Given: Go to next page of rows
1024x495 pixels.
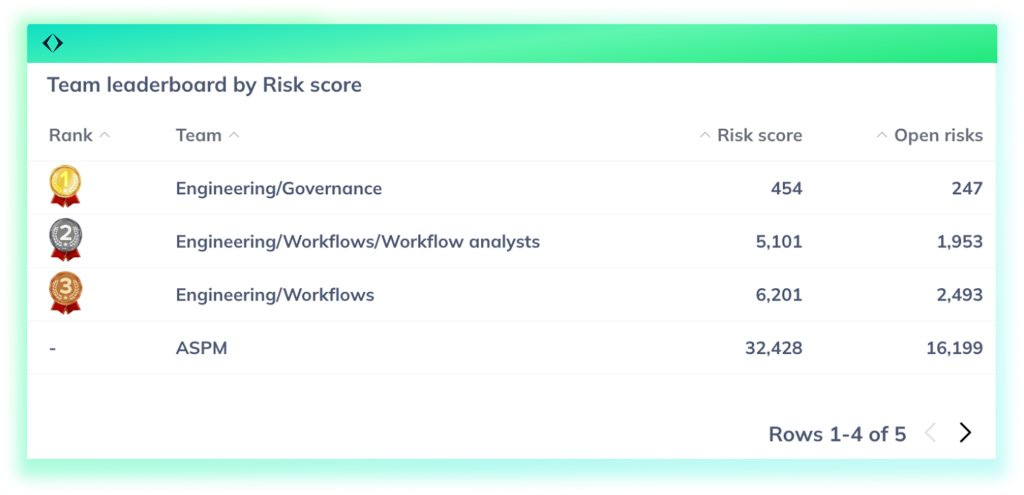Looking at the screenshot, I should click(x=965, y=433).
